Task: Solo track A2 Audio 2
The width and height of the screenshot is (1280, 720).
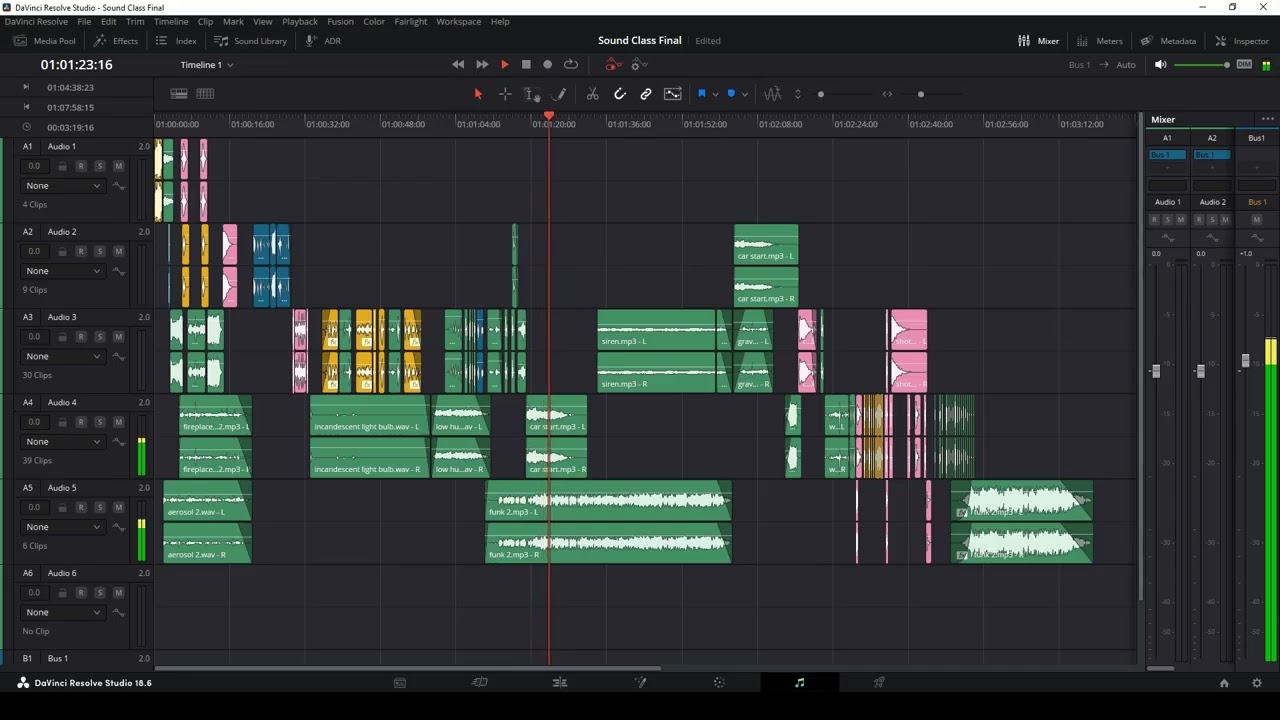Action: [x=100, y=251]
